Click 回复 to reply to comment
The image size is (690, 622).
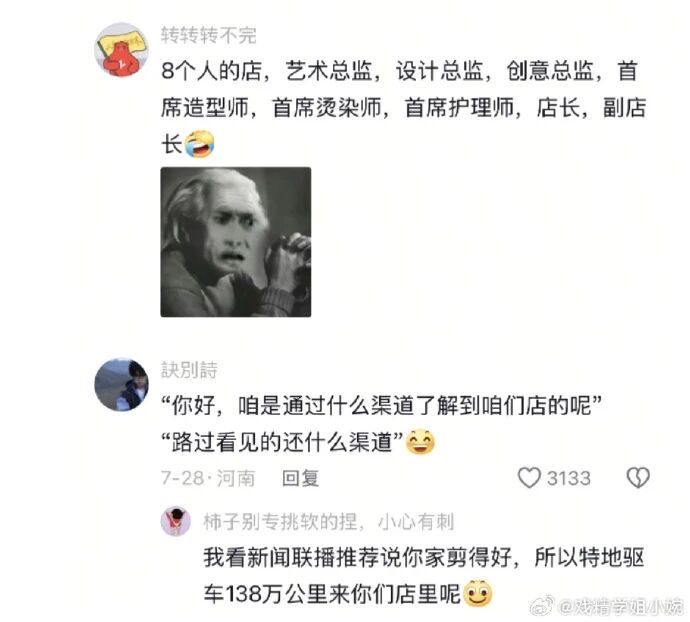[301, 478]
